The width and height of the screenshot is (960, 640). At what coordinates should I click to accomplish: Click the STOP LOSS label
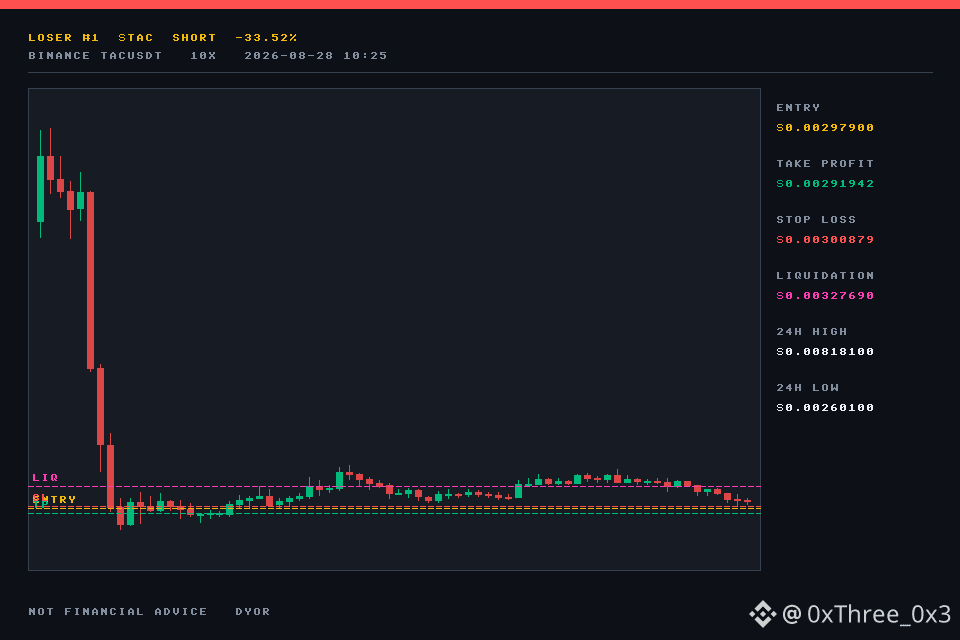[816, 220]
